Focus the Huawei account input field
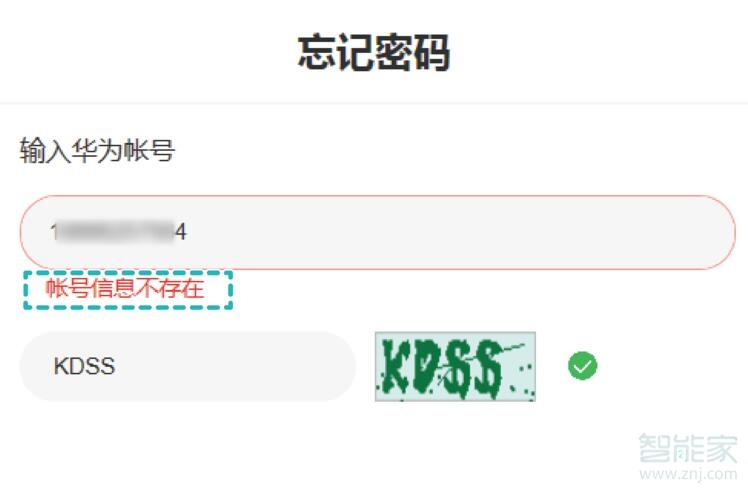748x493 pixels. [377, 232]
